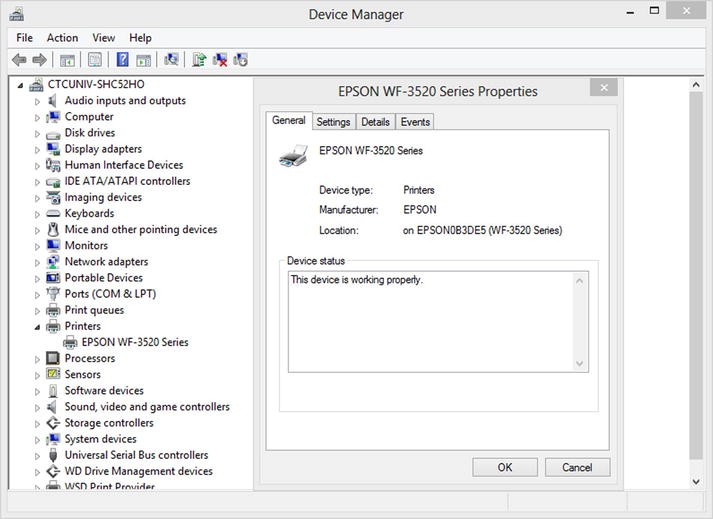Collapse the Printers category arrow

(x=37, y=327)
